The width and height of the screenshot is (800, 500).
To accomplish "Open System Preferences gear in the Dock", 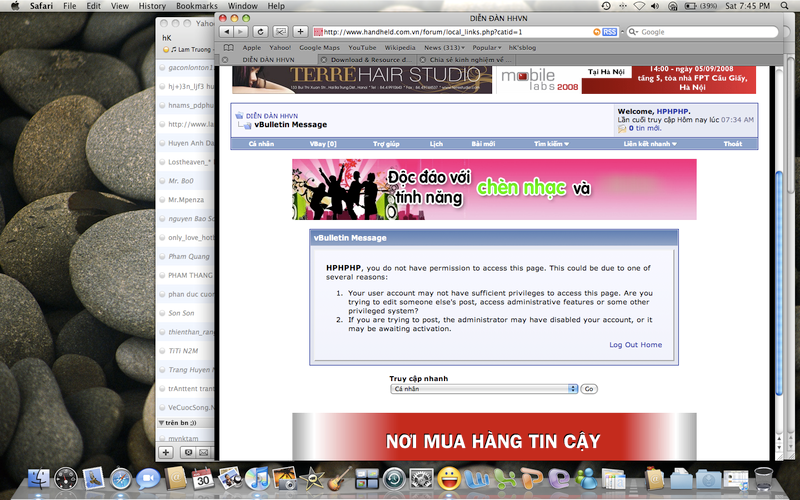I will pos(421,479).
